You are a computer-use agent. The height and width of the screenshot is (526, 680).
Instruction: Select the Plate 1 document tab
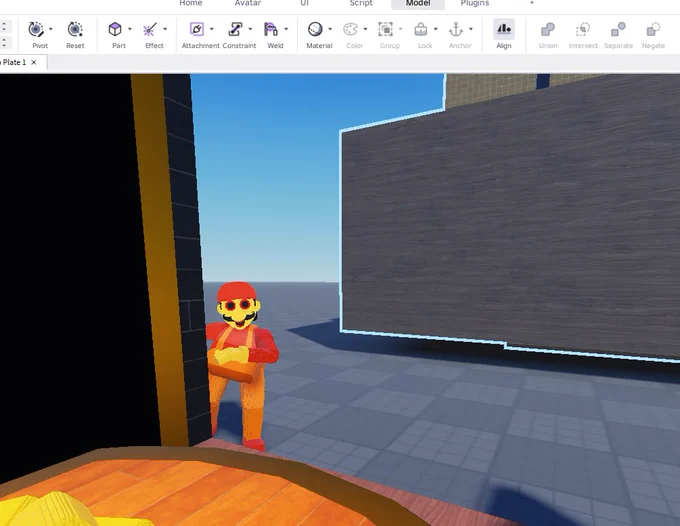(x=22, y=62)
